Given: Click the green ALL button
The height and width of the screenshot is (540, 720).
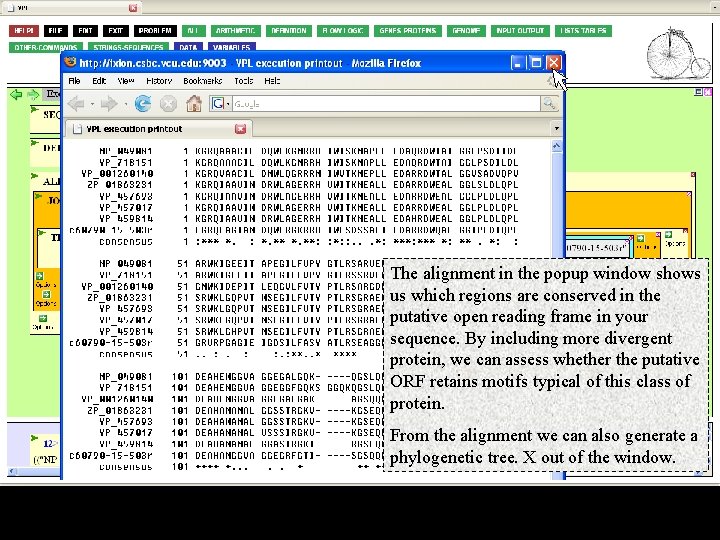Looking at the screenshot, I should [x=193, y=31].
